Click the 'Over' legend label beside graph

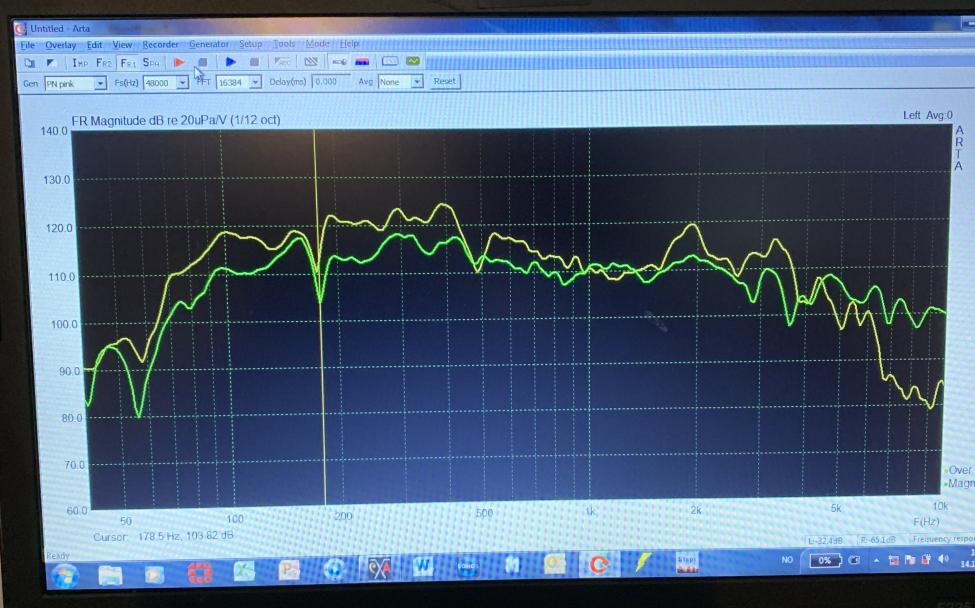click(x=959, y=471)
